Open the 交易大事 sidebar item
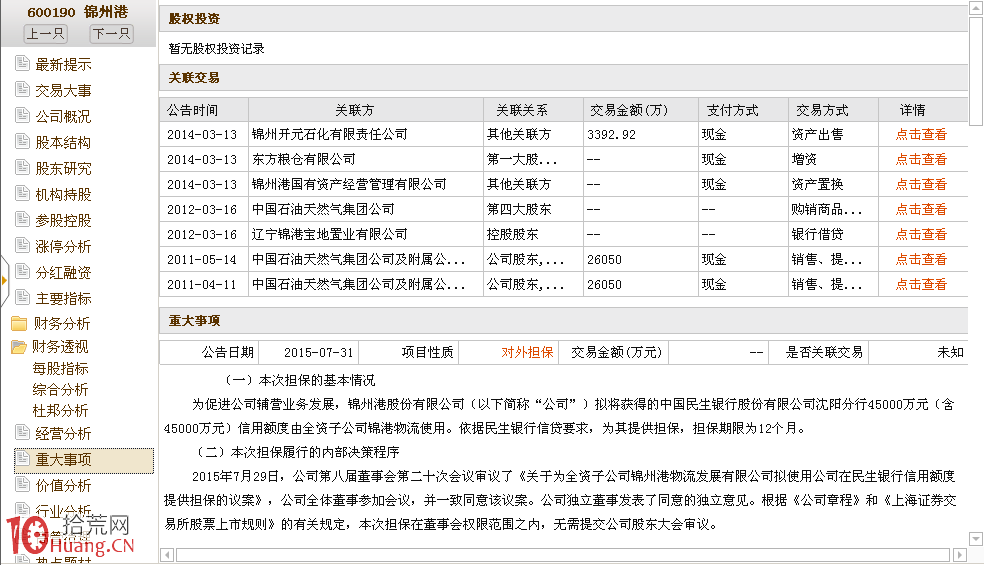984x565 pixels. point(63,90)
